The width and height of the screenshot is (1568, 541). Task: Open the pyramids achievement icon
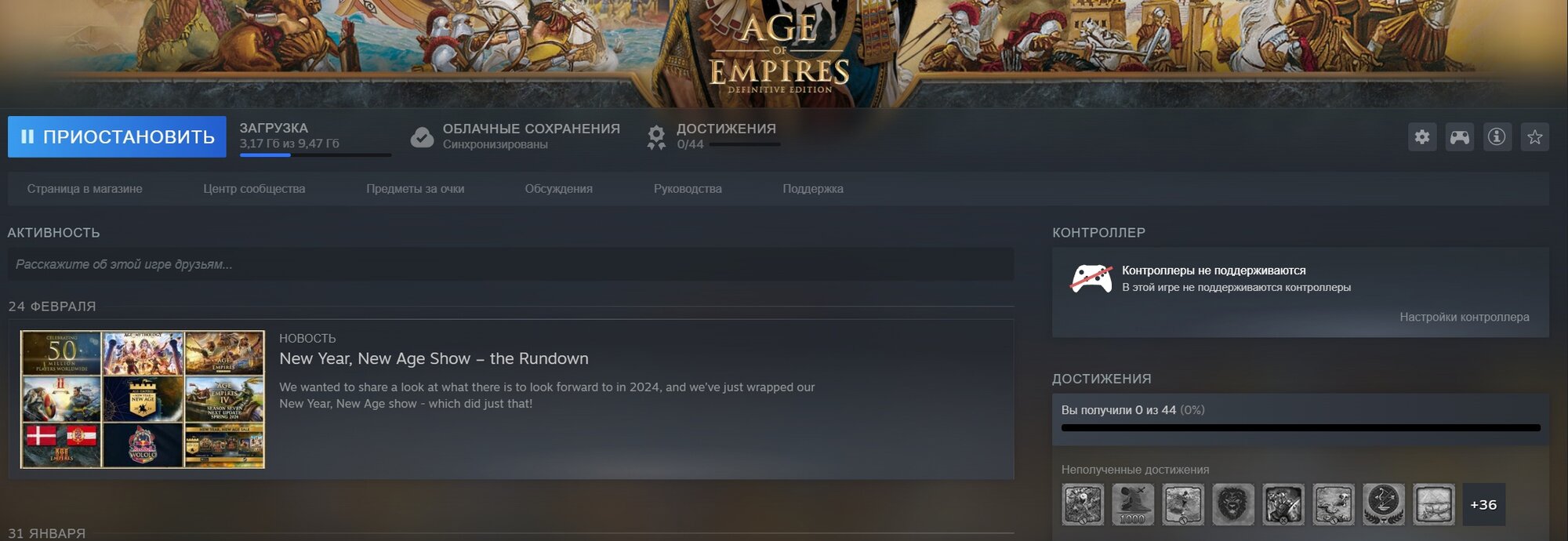[1434, 504]
